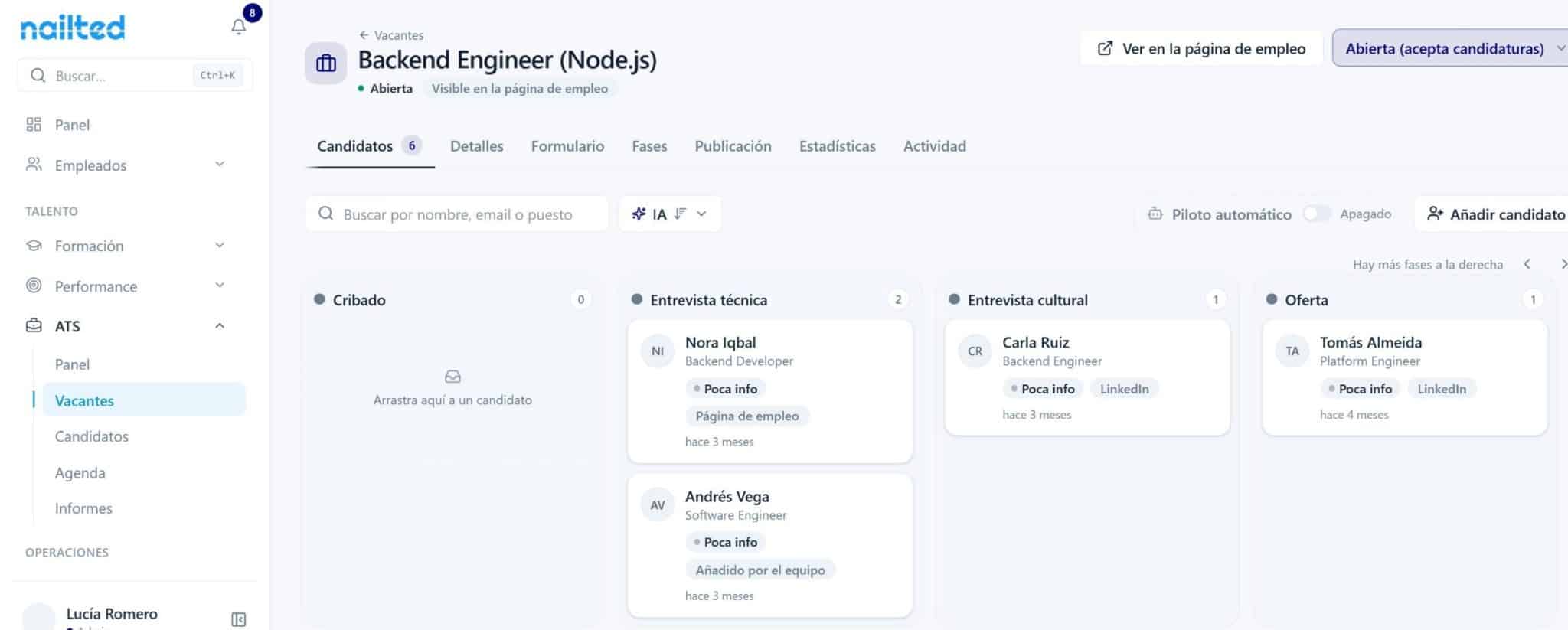Click the candidate search by name field

tap(457, 214)
